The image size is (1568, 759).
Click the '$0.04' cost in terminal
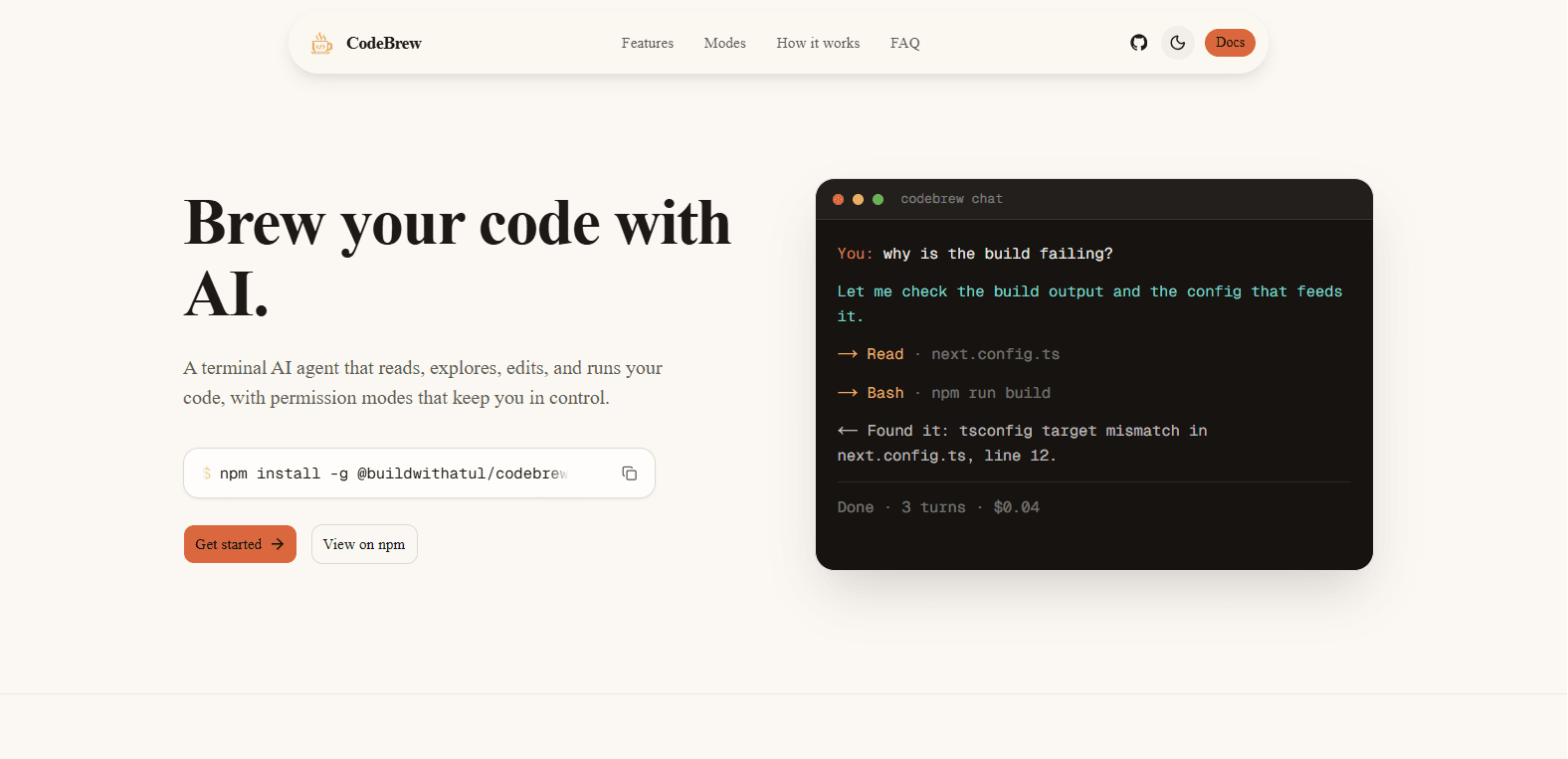click(1017, 507)
